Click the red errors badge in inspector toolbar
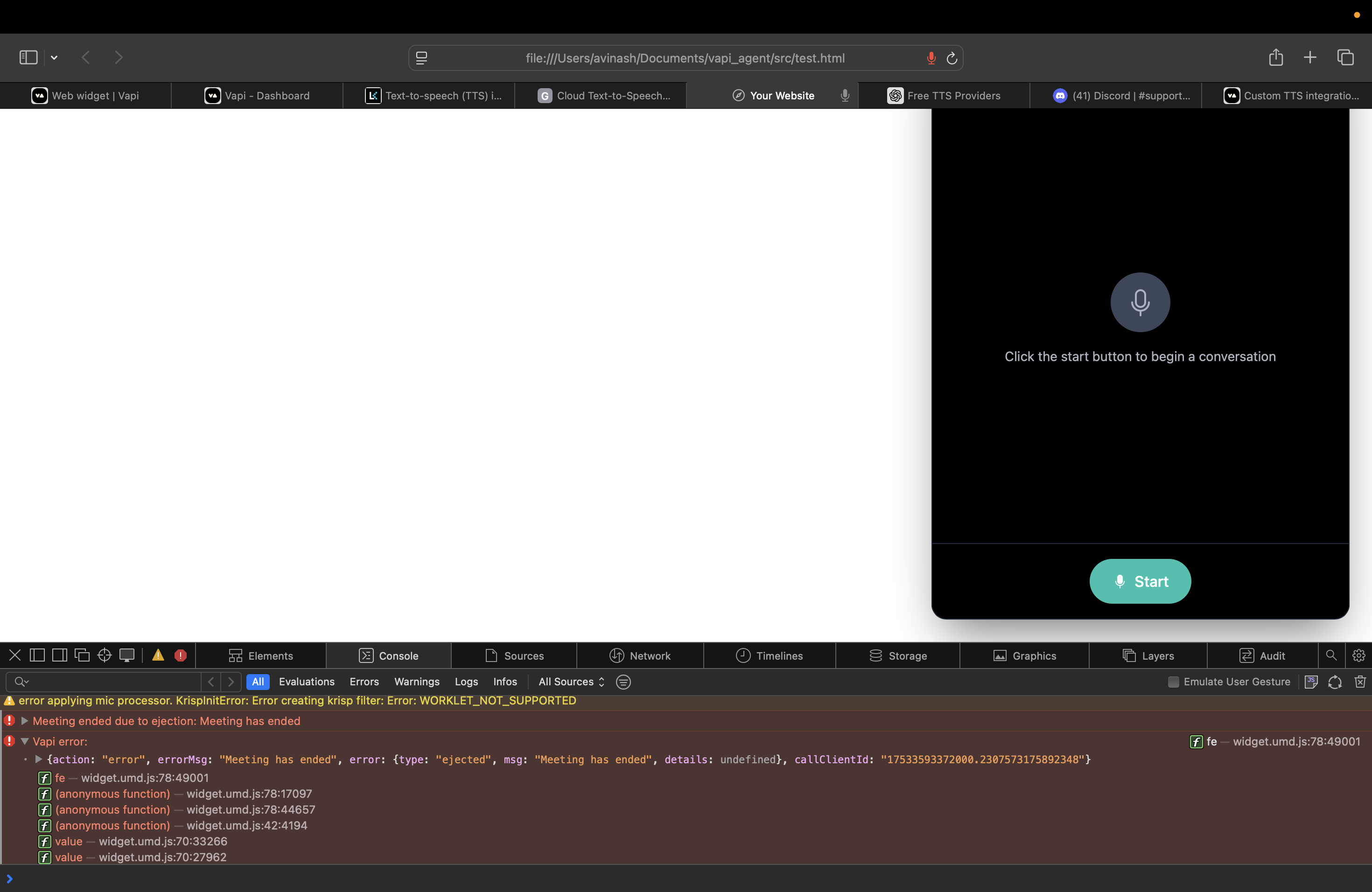Viewport: 1372px width, 892px height. 181,656
